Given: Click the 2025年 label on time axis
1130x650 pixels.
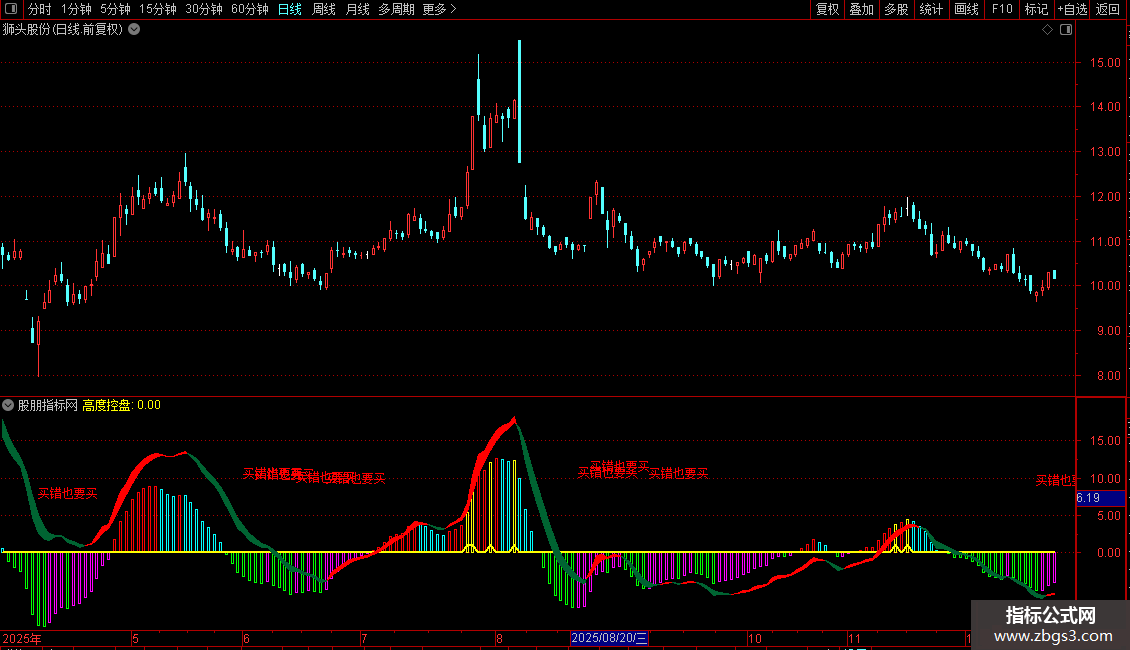Looking at the screenshot, I should [x=22, y=638].
